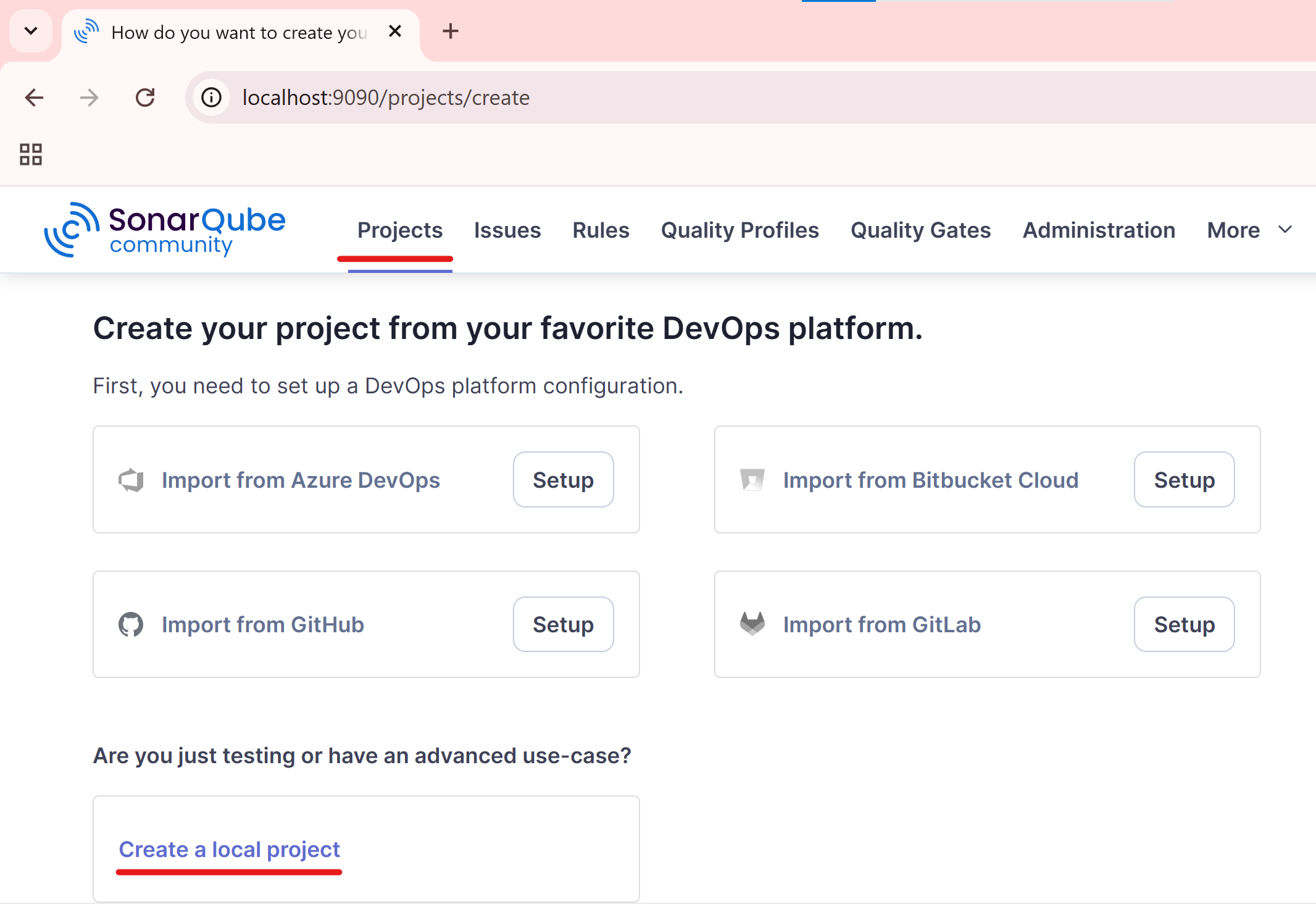This screenshot has width=1316, height=920.
Task: Click Setup for Bitbucket Cloud import
Action: point(1185,480)
